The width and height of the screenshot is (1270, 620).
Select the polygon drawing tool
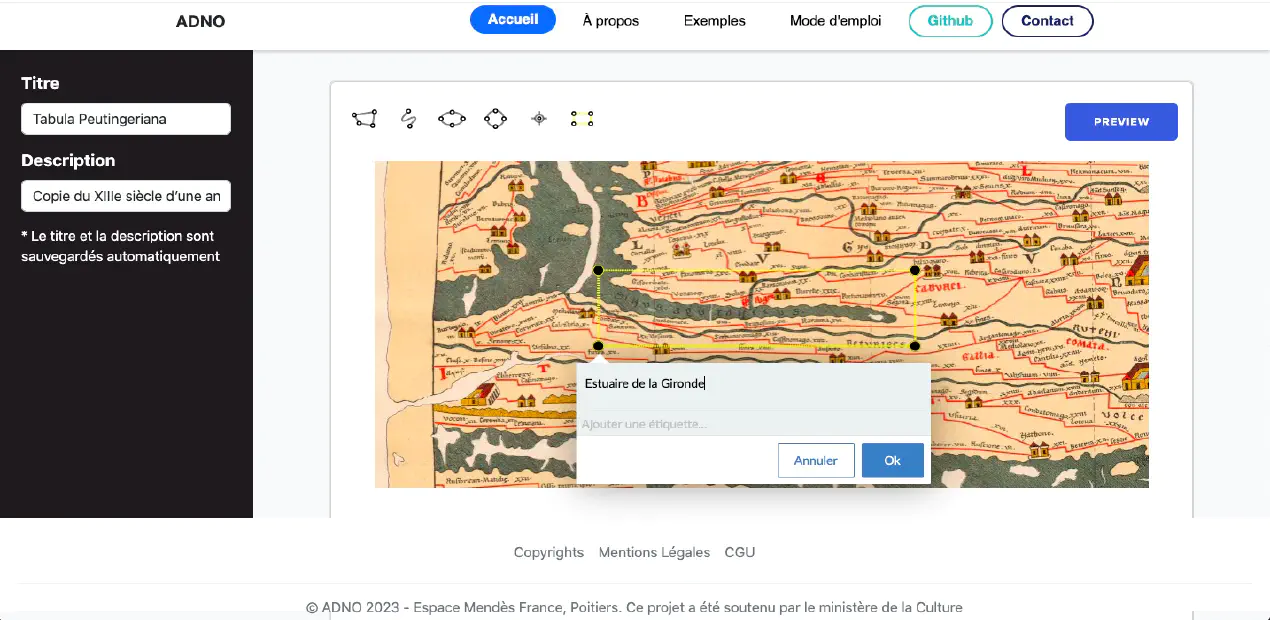(364, 119)
